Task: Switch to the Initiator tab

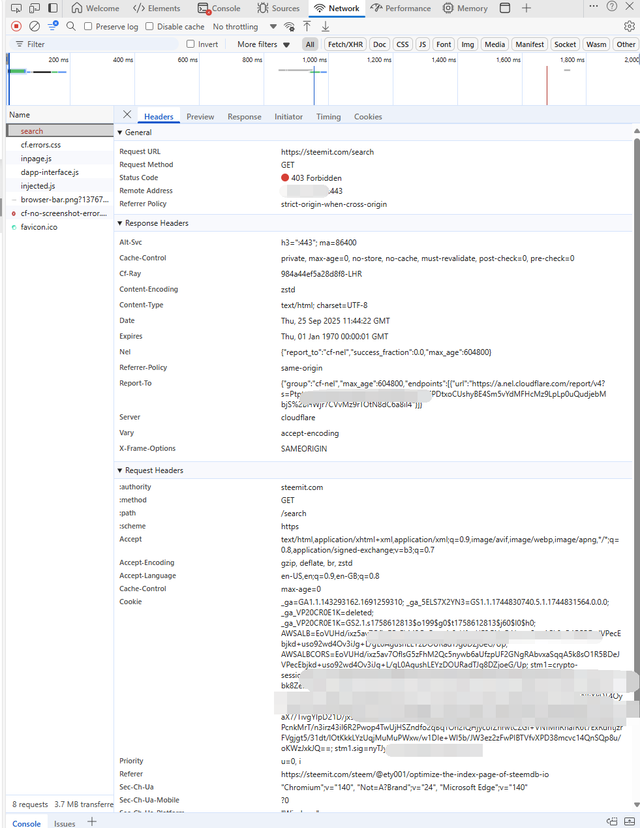Action: tap(288, 117)
